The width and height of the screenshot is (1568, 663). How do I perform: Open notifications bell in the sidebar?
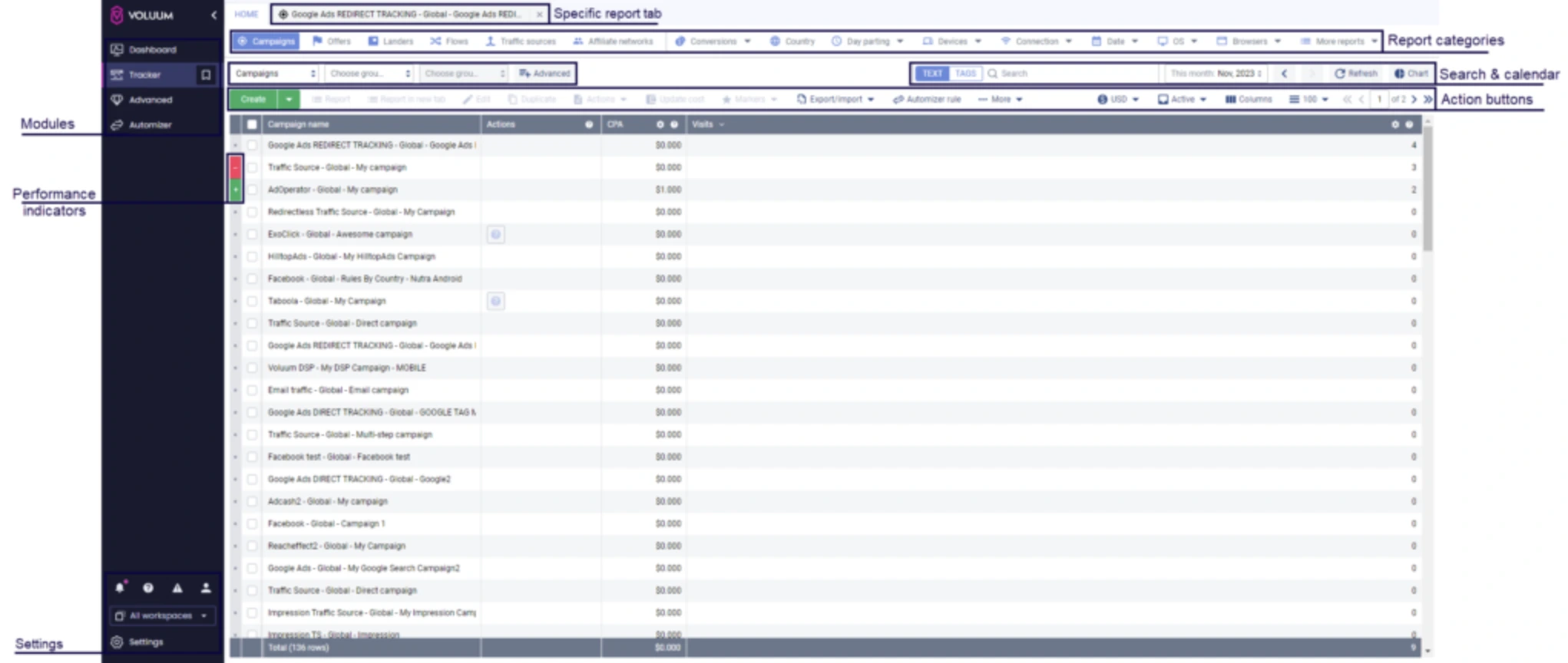(120, 588)
